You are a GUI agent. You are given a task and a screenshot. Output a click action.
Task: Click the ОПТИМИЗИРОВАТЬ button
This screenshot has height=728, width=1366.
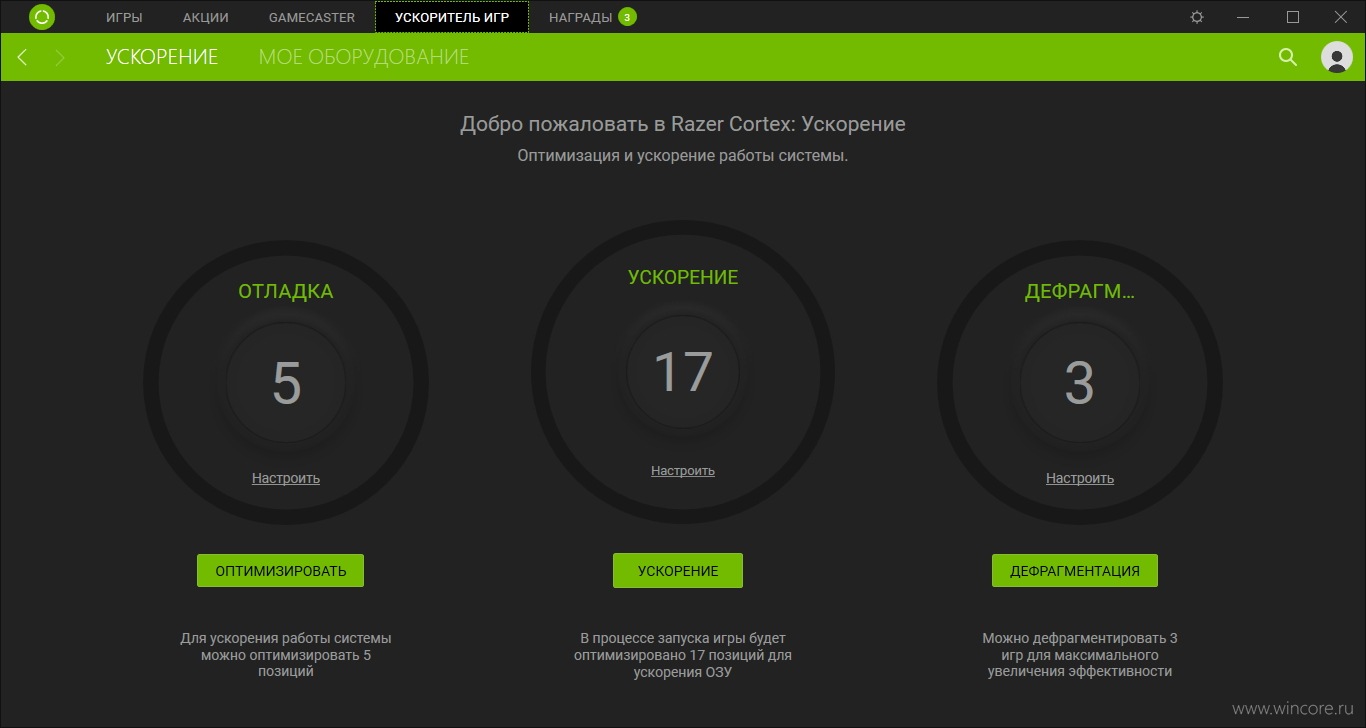pyautogui.click(x=280, y=571)
